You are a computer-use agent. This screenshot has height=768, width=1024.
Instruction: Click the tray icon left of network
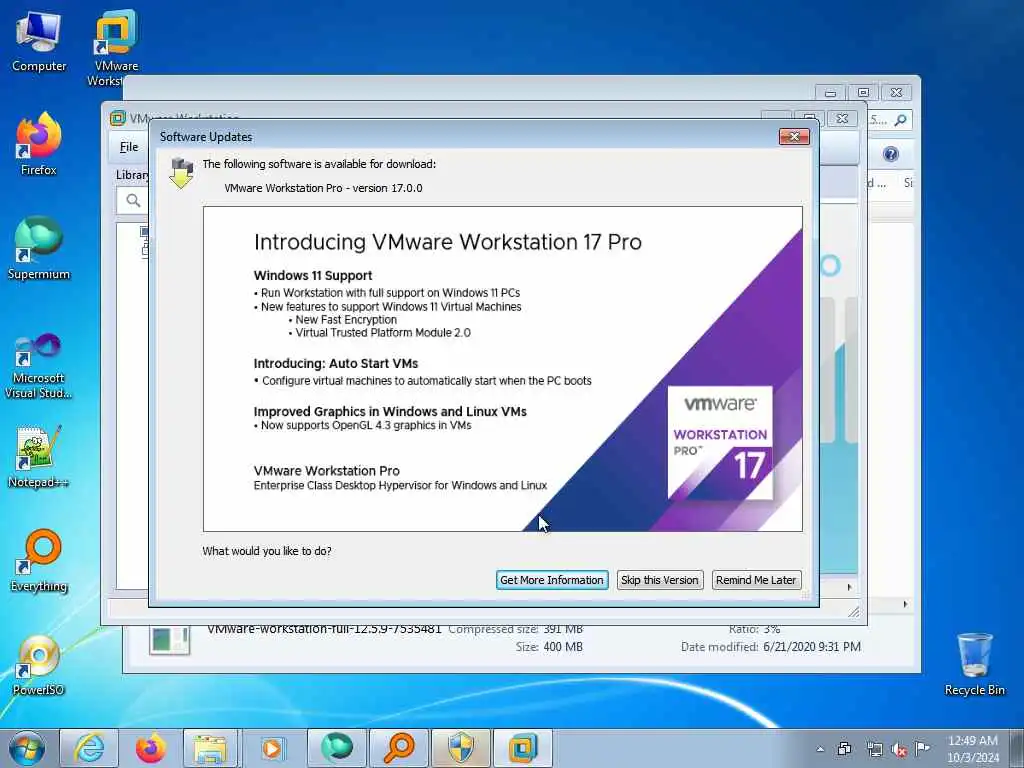845,749
